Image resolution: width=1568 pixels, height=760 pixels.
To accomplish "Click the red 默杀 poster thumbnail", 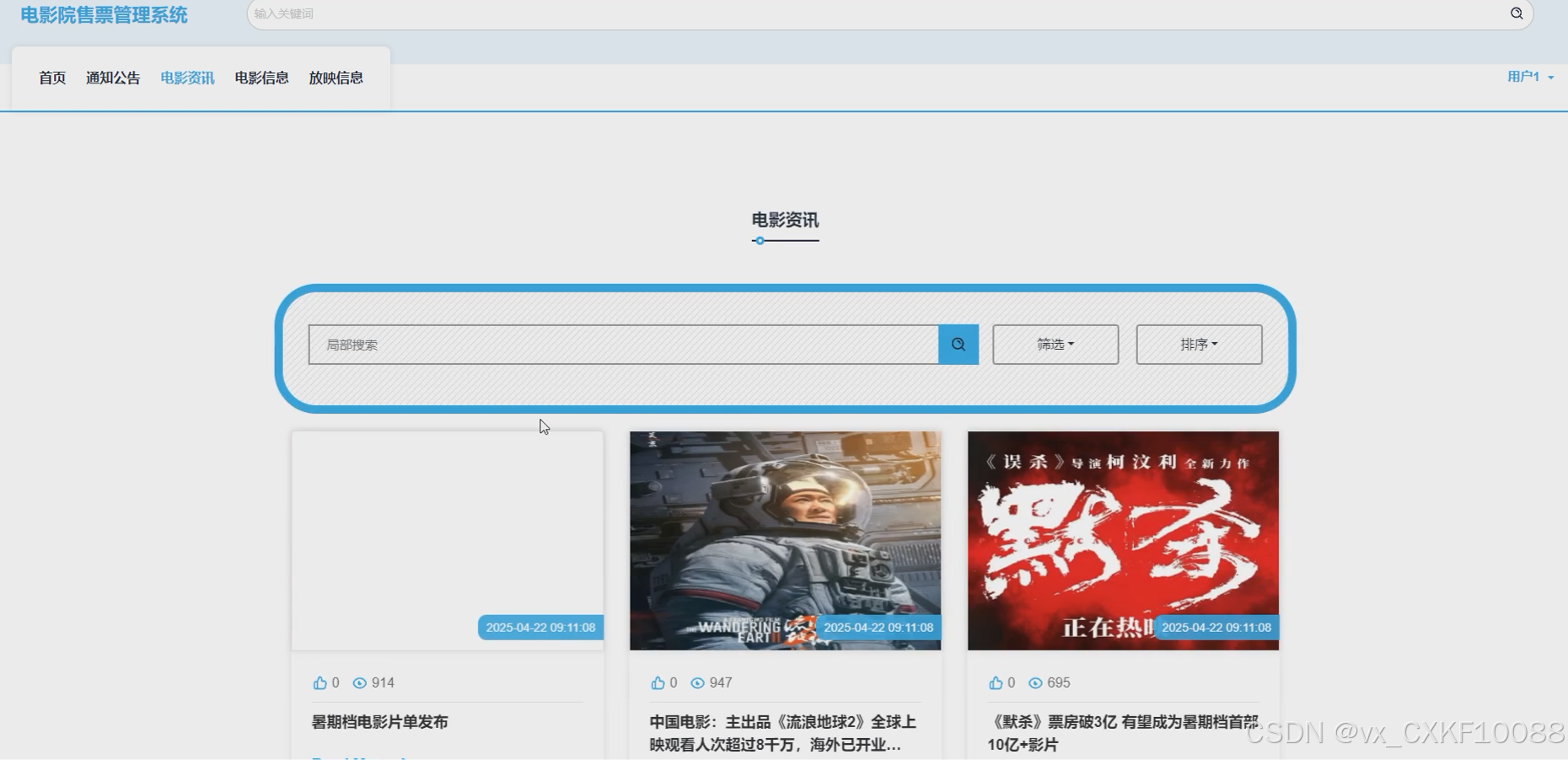I will coord(1123,540).
